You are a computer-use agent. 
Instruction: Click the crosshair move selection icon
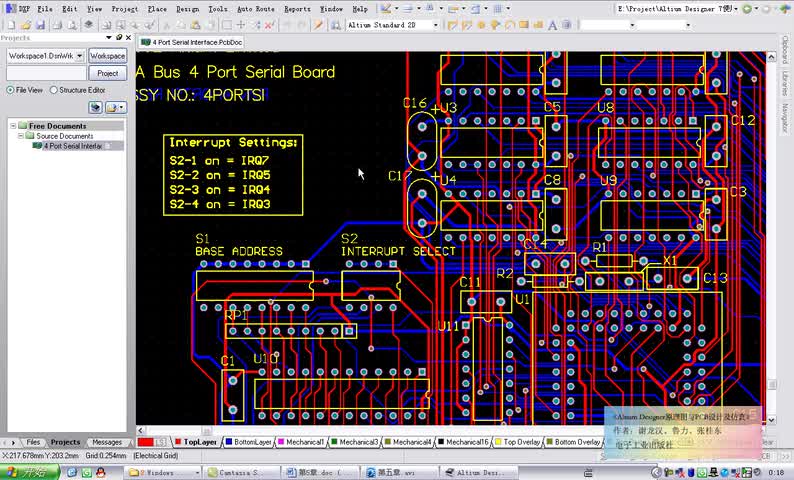pos(241,25)
